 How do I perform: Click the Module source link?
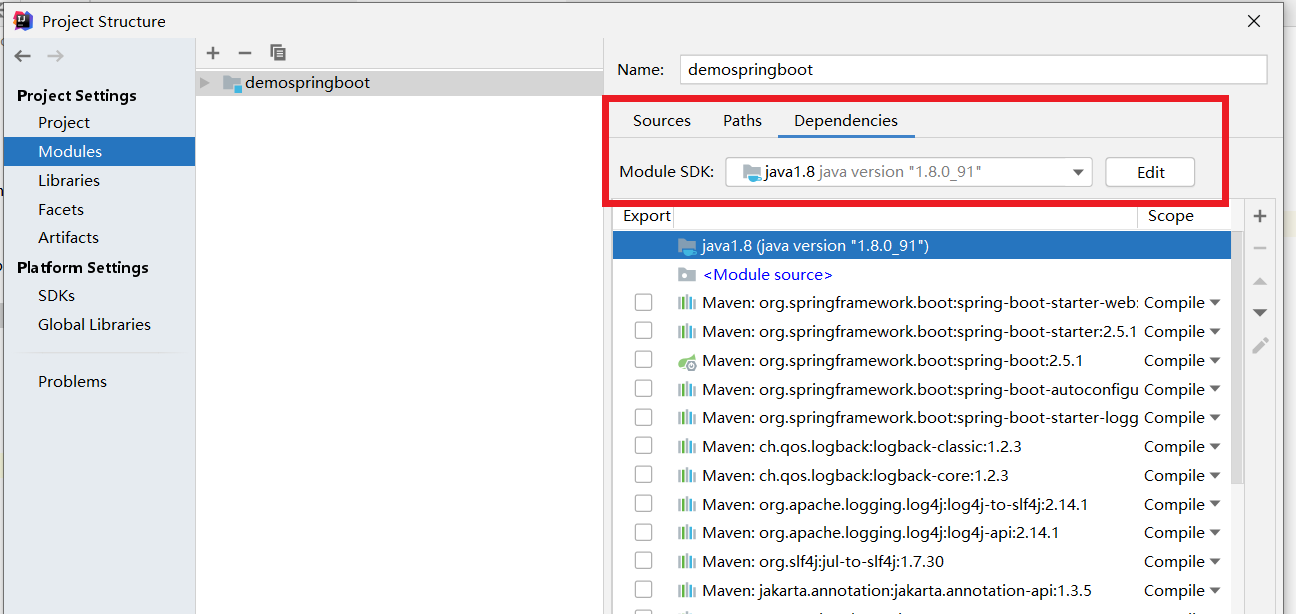(x=767, y=274)
